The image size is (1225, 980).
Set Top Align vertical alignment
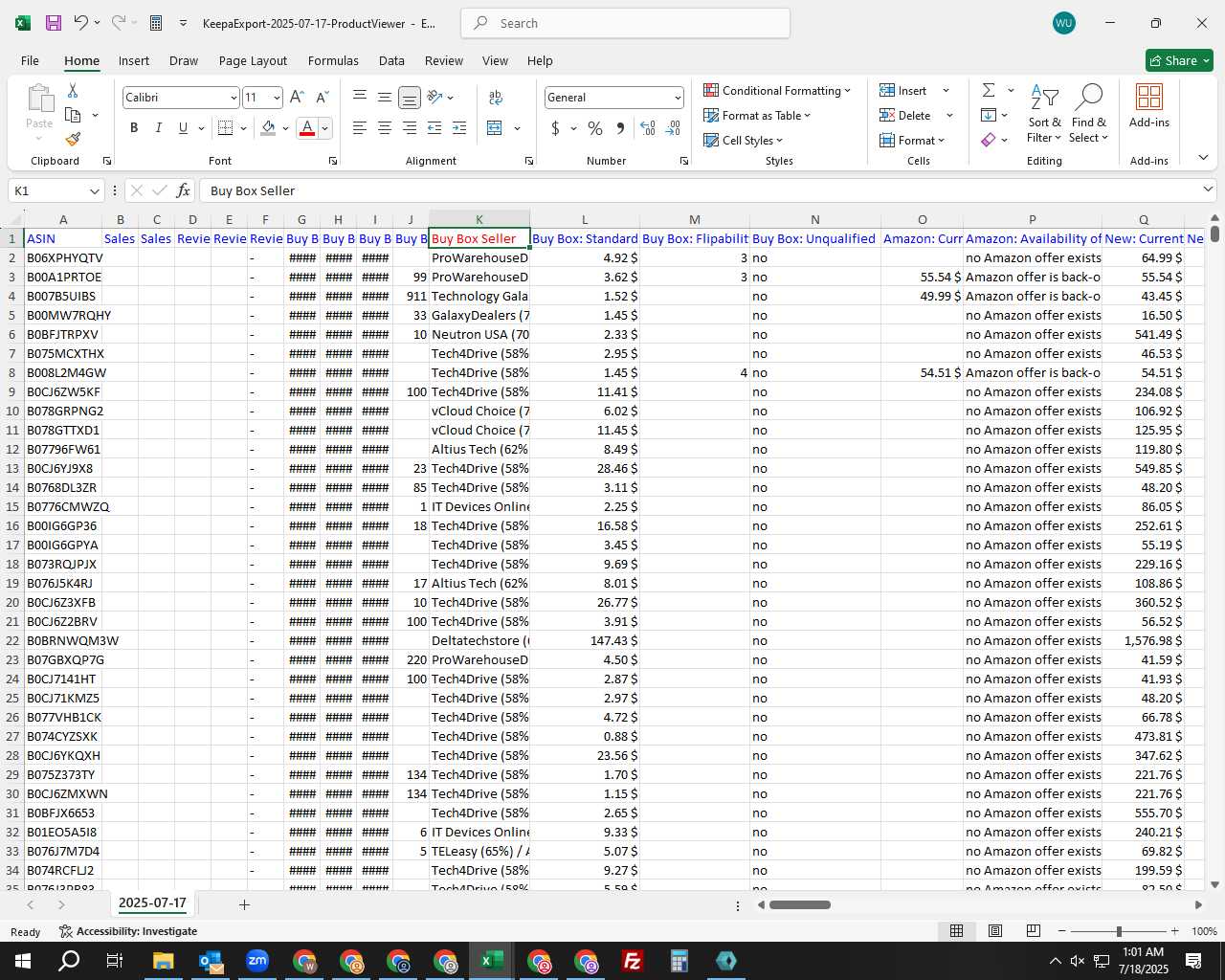coord(360,98)
